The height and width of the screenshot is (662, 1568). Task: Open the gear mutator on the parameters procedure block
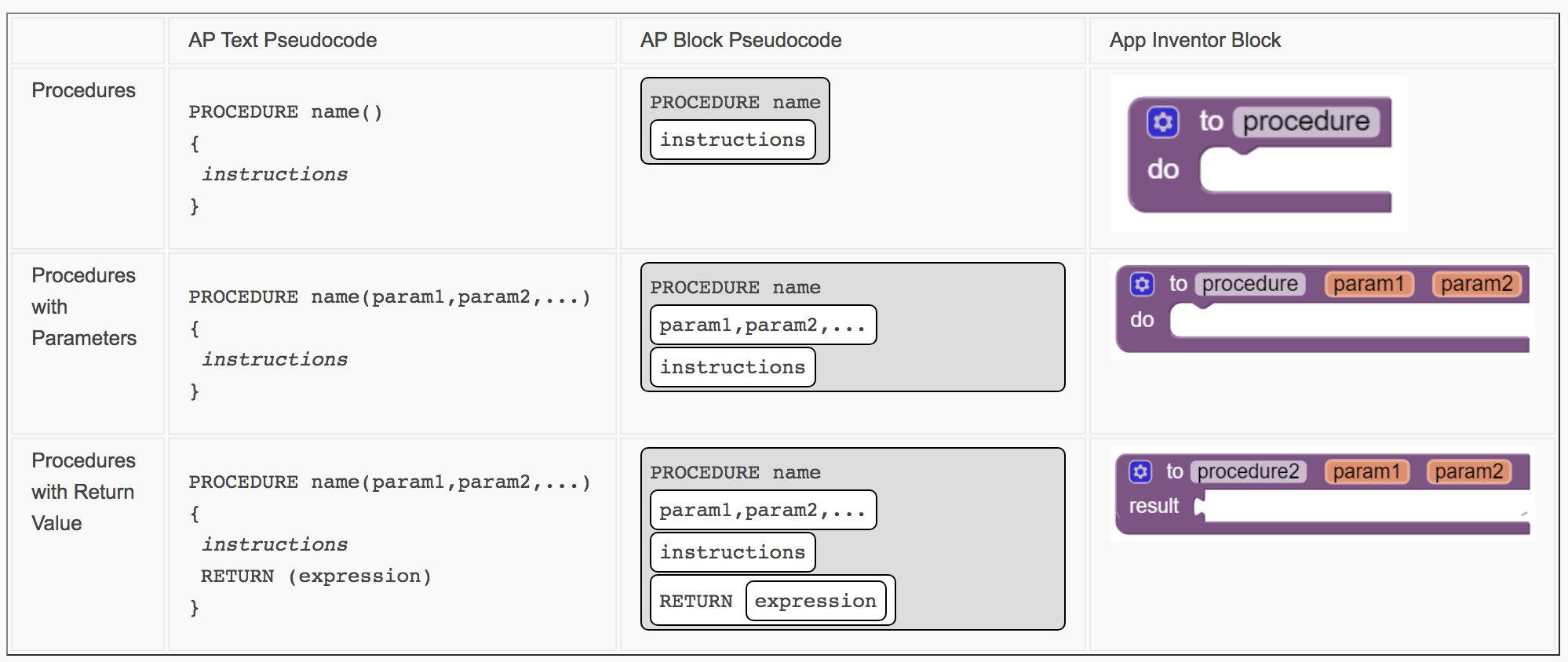click(x=1142, y=284)
